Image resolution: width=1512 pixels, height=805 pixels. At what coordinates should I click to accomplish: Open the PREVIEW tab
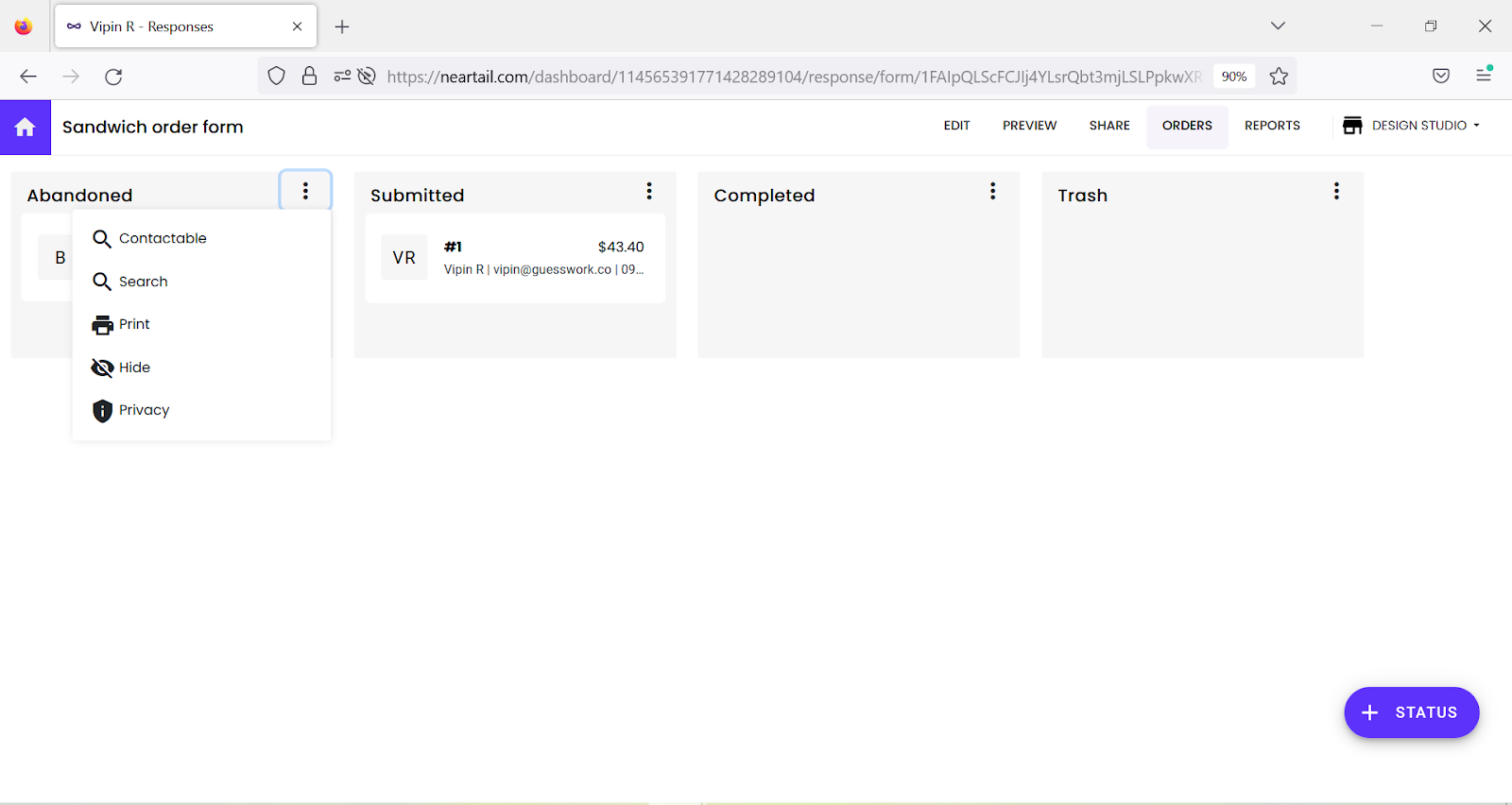[1029, 126]
